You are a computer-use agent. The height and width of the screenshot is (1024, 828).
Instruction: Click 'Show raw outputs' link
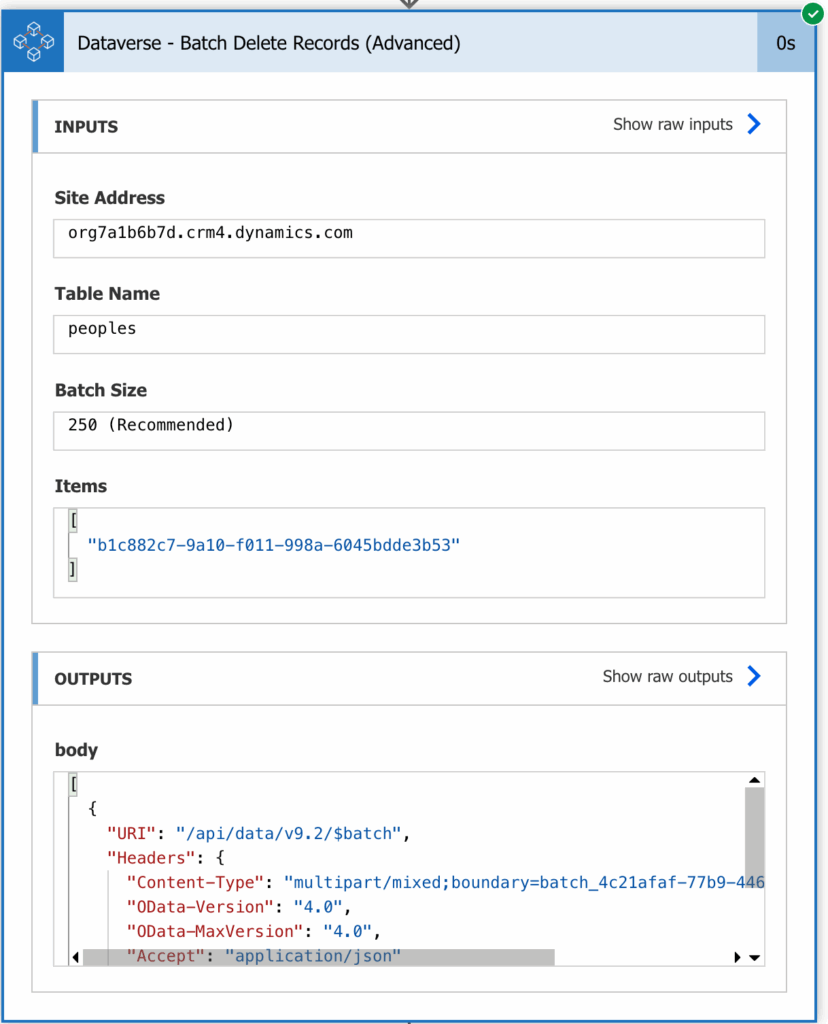[667, 676]
